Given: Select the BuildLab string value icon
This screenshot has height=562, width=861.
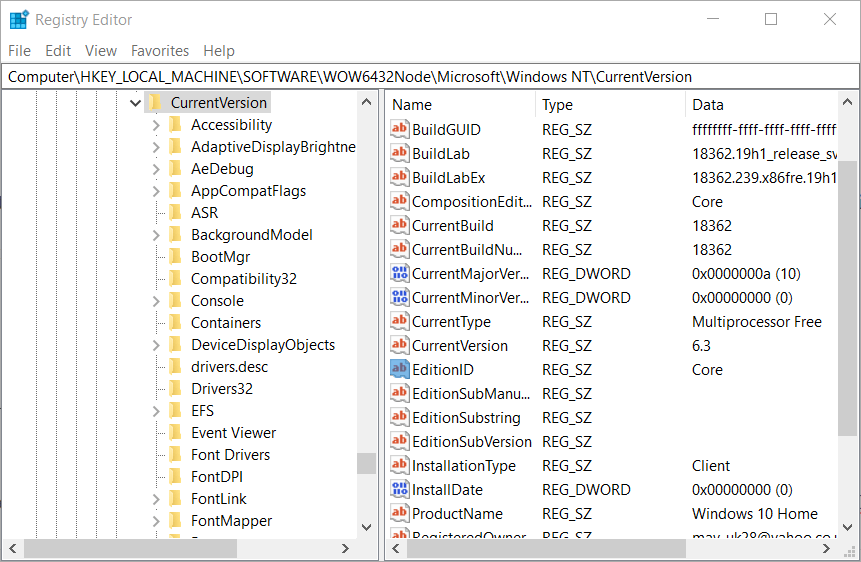Looking at the screenshot, I should [x=400, y=153].
